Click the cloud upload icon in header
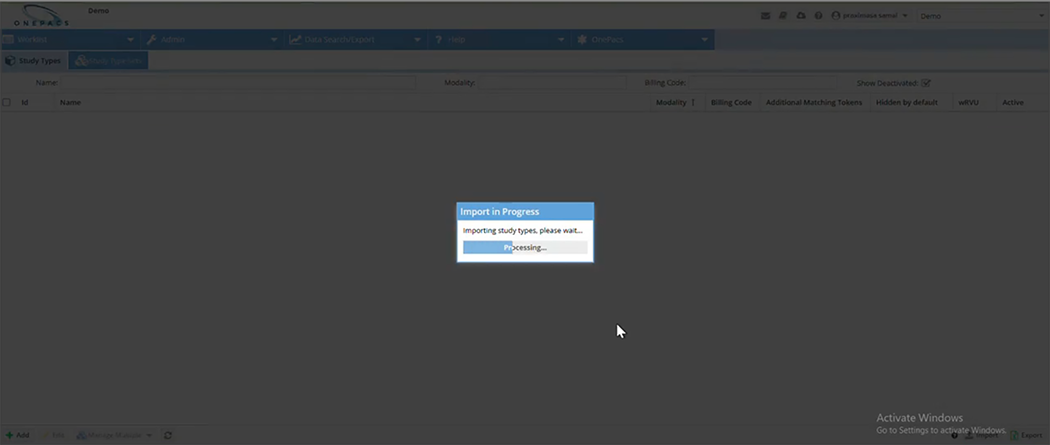This screenshot has height=445, width=1050. point(801,16)
